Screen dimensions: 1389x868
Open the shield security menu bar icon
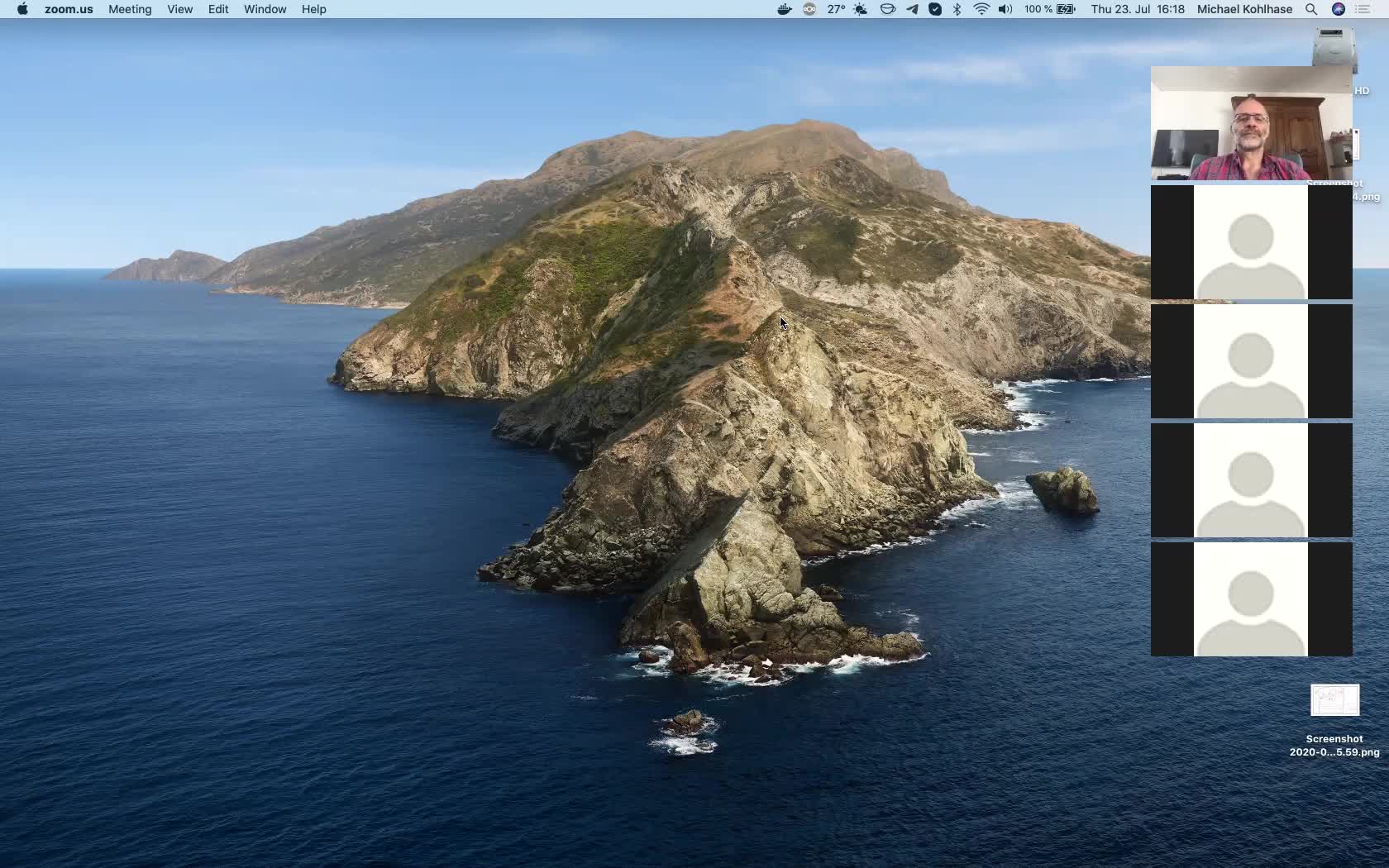tap(935, 9)
